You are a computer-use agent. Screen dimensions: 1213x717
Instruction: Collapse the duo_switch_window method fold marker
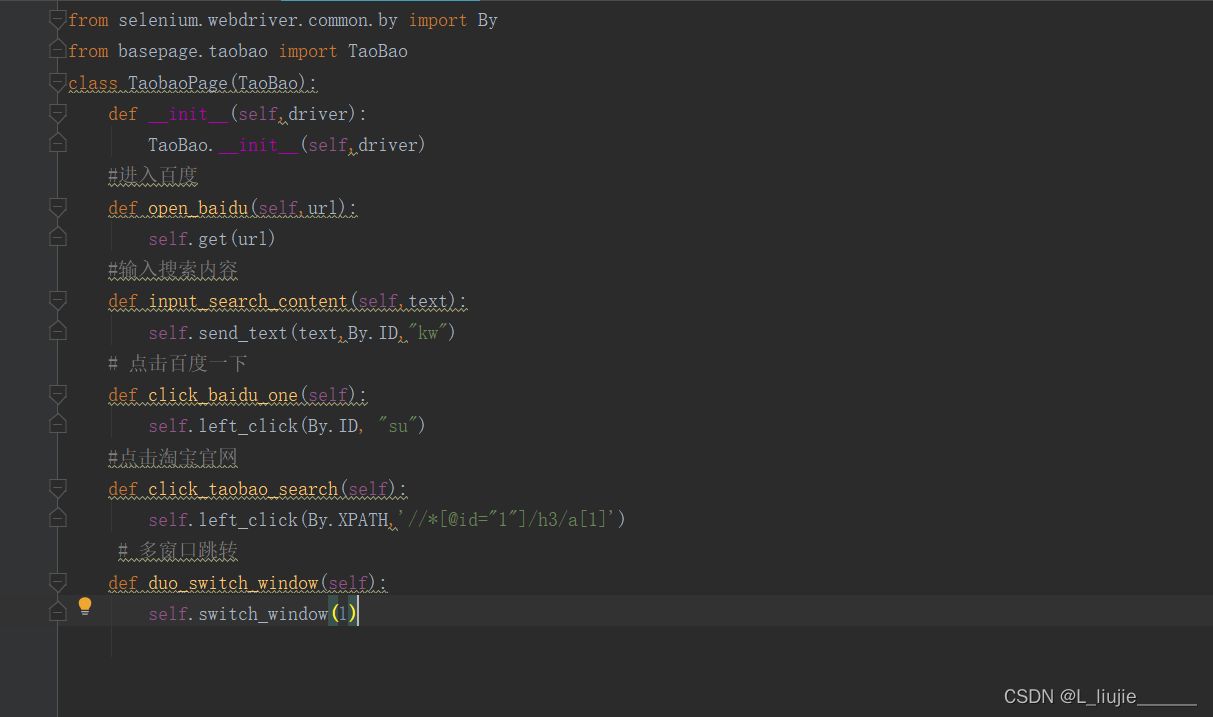[58, 582]
